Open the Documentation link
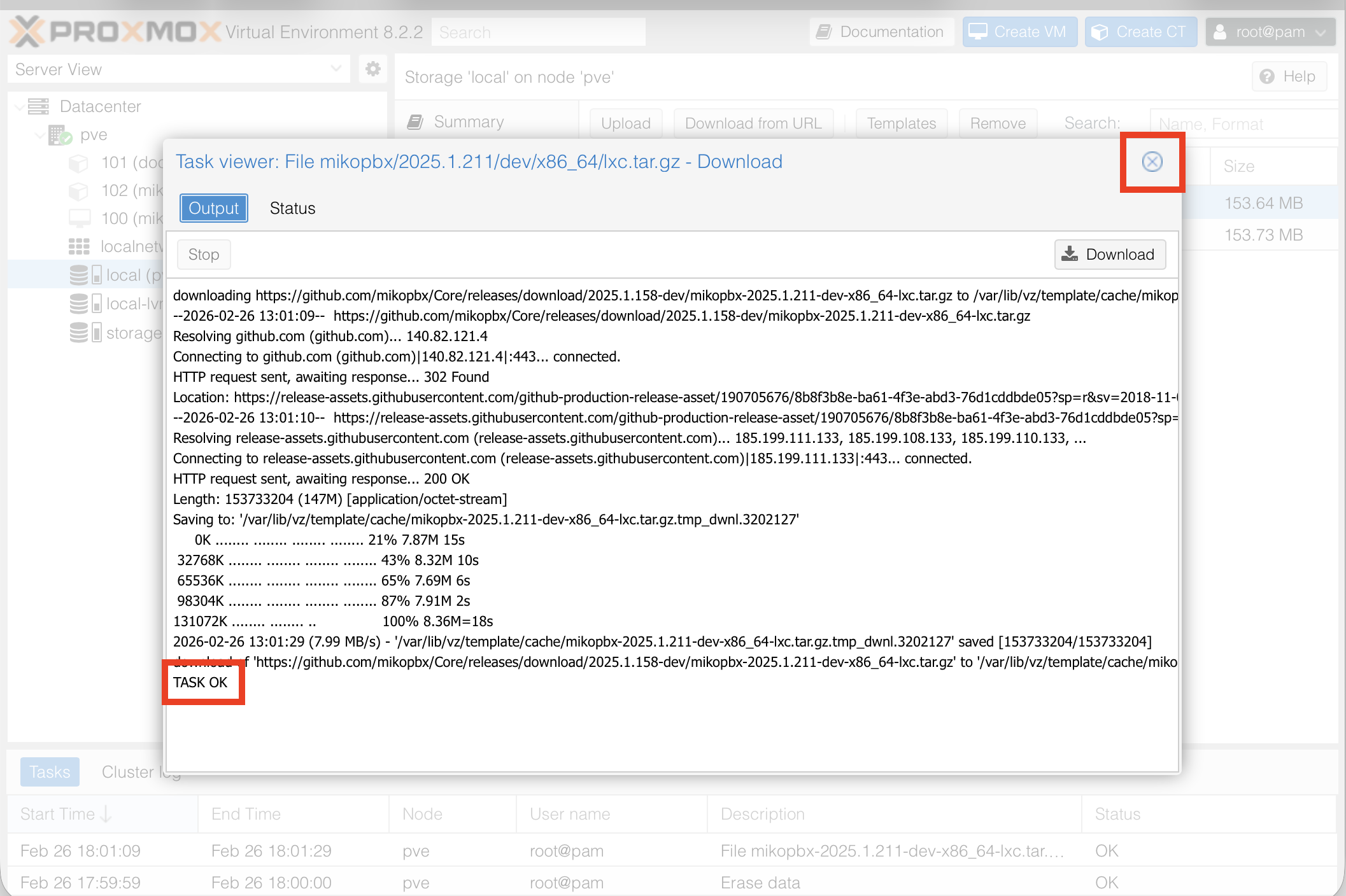The height and width of the screenshot is (896, 1346). point(881,32)
